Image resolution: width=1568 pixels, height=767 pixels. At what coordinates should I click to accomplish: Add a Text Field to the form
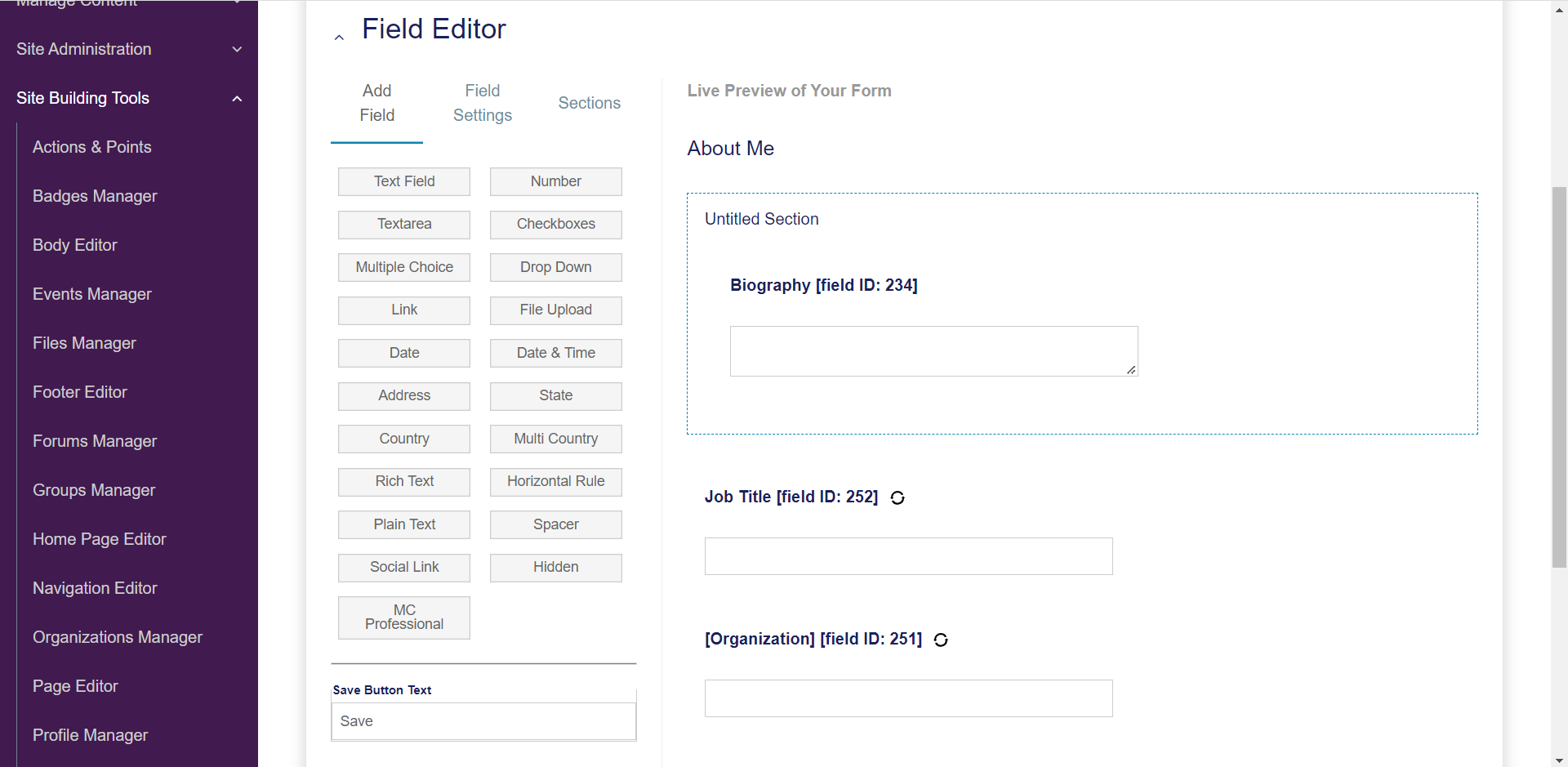coord(404,181)
